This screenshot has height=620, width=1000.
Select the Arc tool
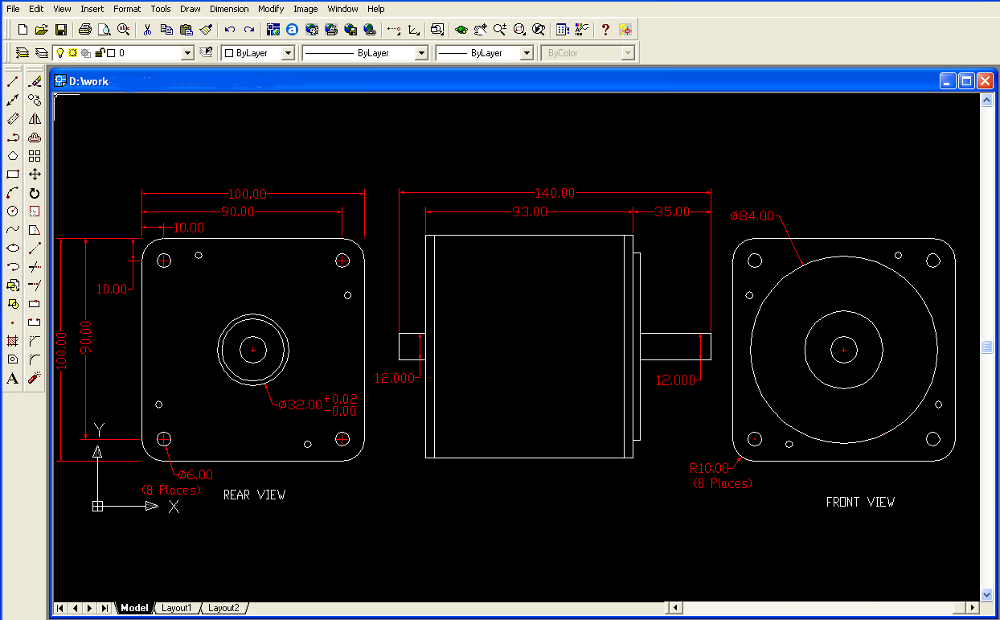pos(13,193)
